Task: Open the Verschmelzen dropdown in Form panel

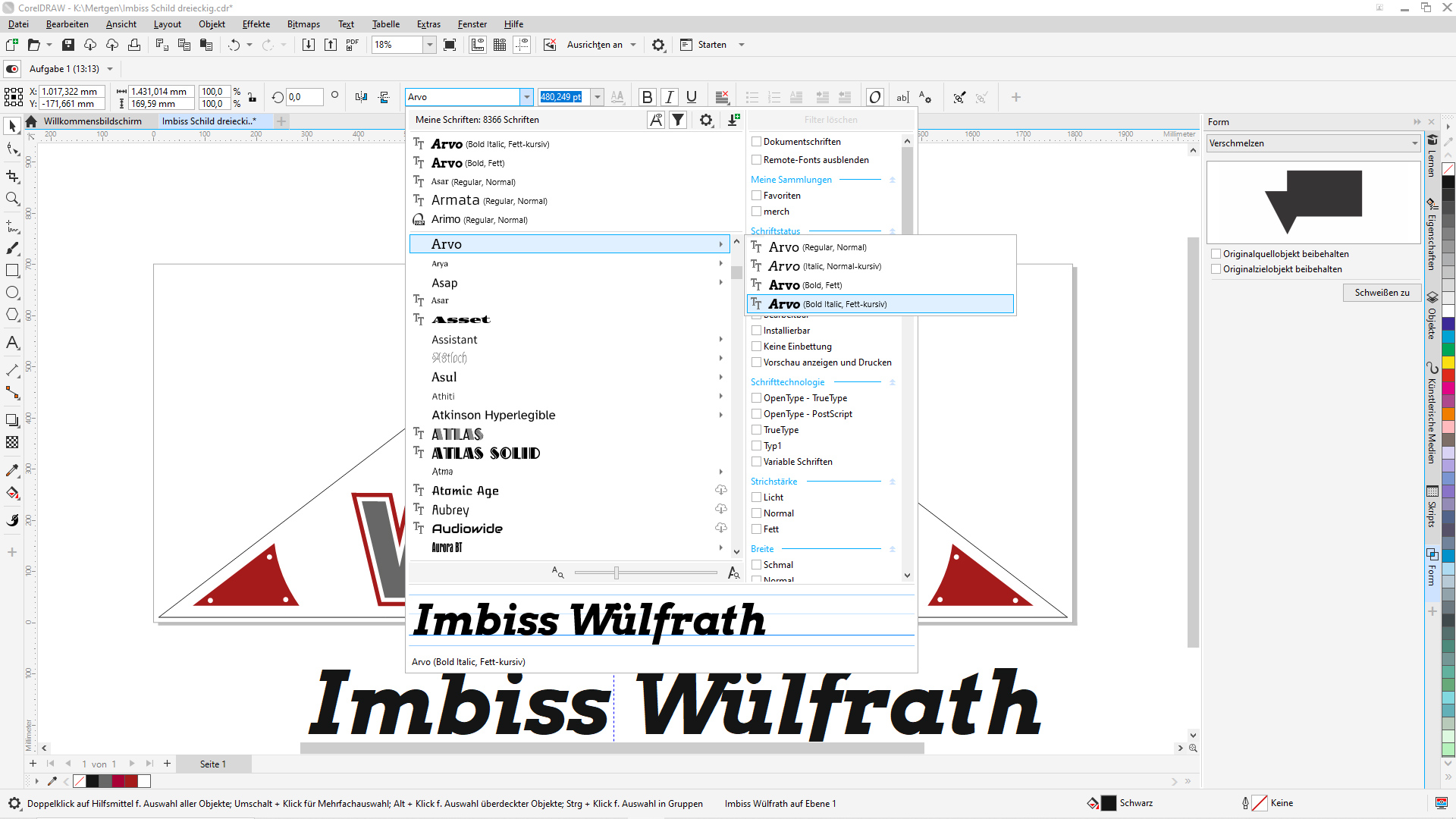Action: [x=1313, y=143]
